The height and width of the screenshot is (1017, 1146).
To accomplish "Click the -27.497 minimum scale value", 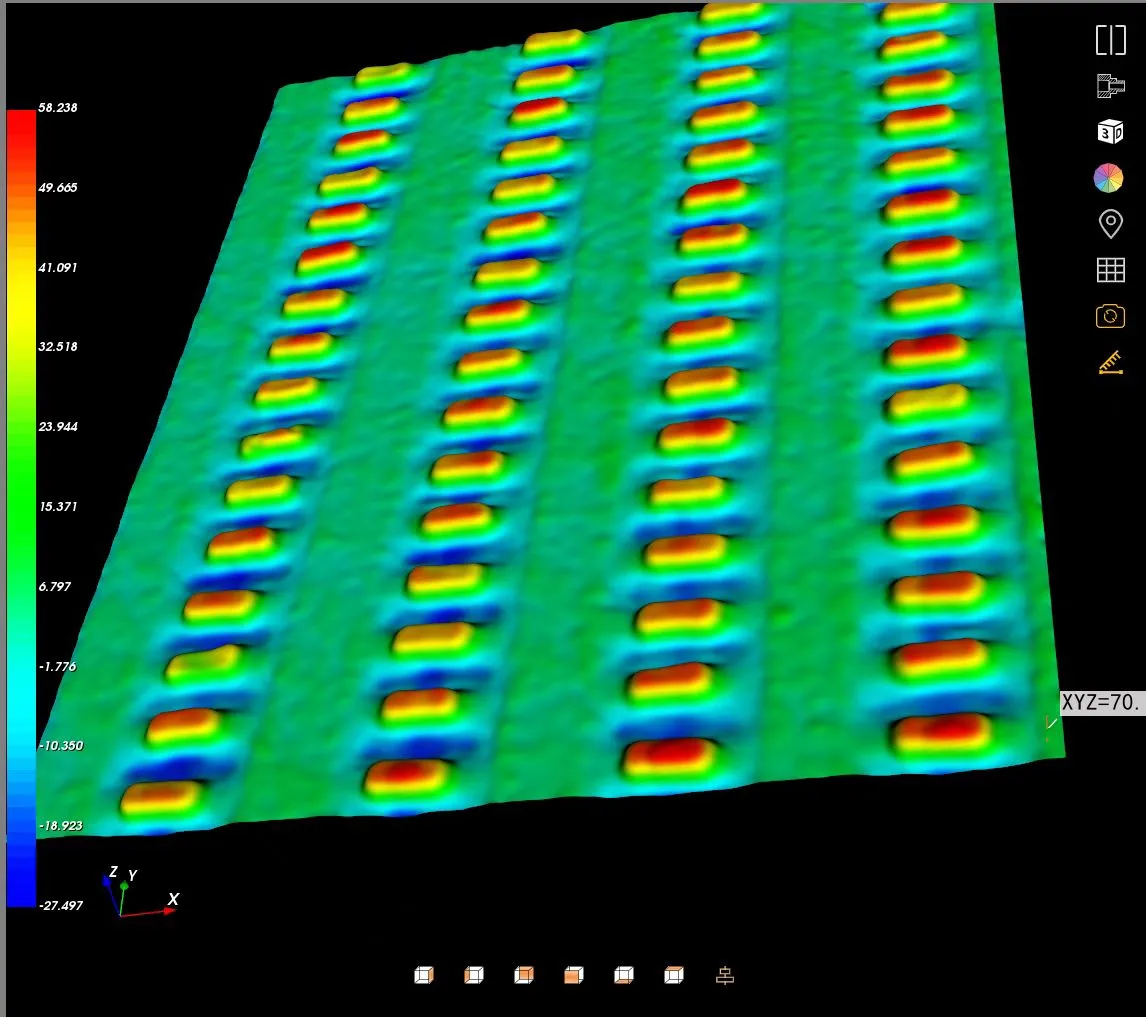I will coord(59,905).
